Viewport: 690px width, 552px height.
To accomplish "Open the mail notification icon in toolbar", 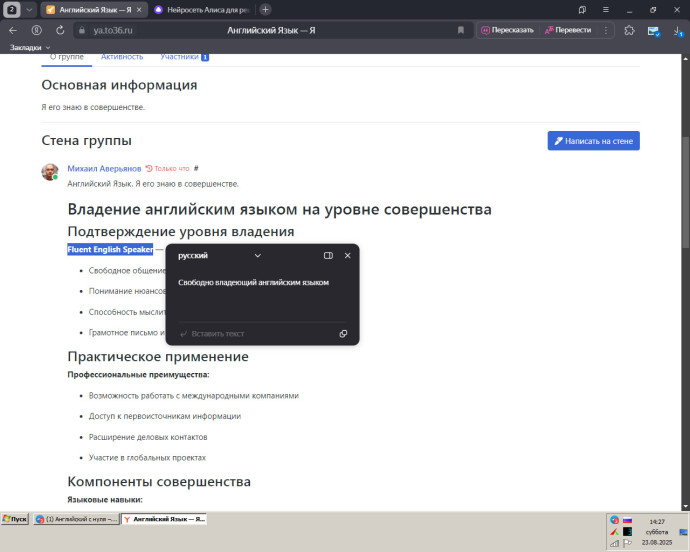I will coord(653,31).
